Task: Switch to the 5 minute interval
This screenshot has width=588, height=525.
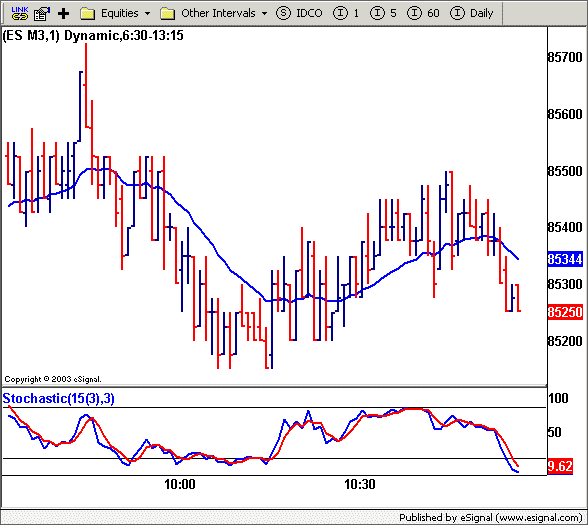Action: click(x=383, y=14)
